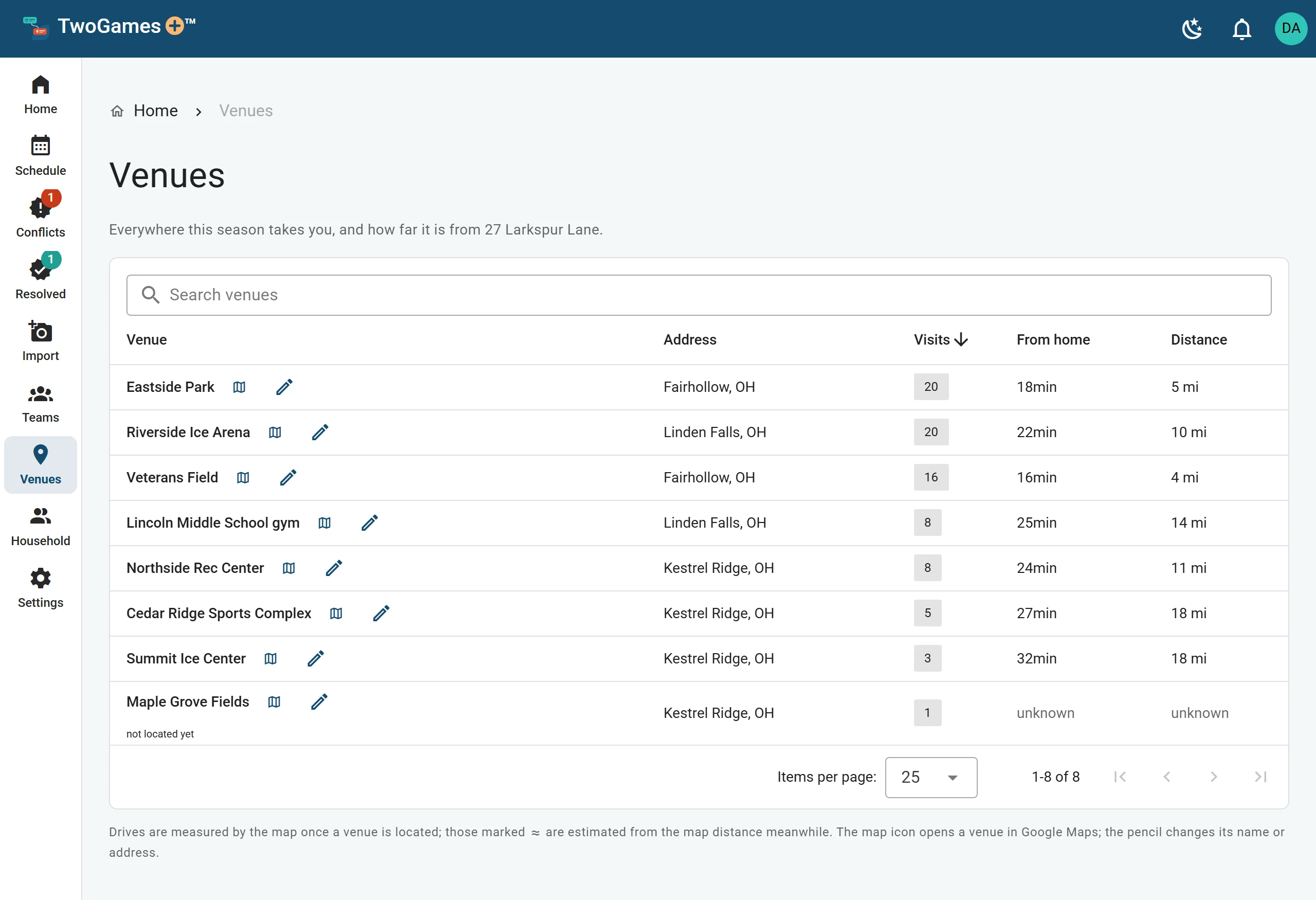Edit Summit Ice Center venue
The image size is (1316, 900).
click(x=316, y=659)
